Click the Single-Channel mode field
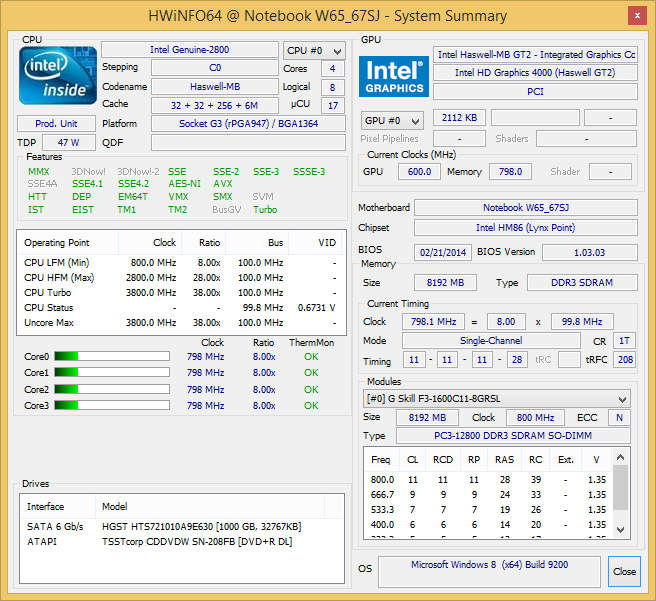The width and height of the screenshot is (656, 601). coord(491,341)
